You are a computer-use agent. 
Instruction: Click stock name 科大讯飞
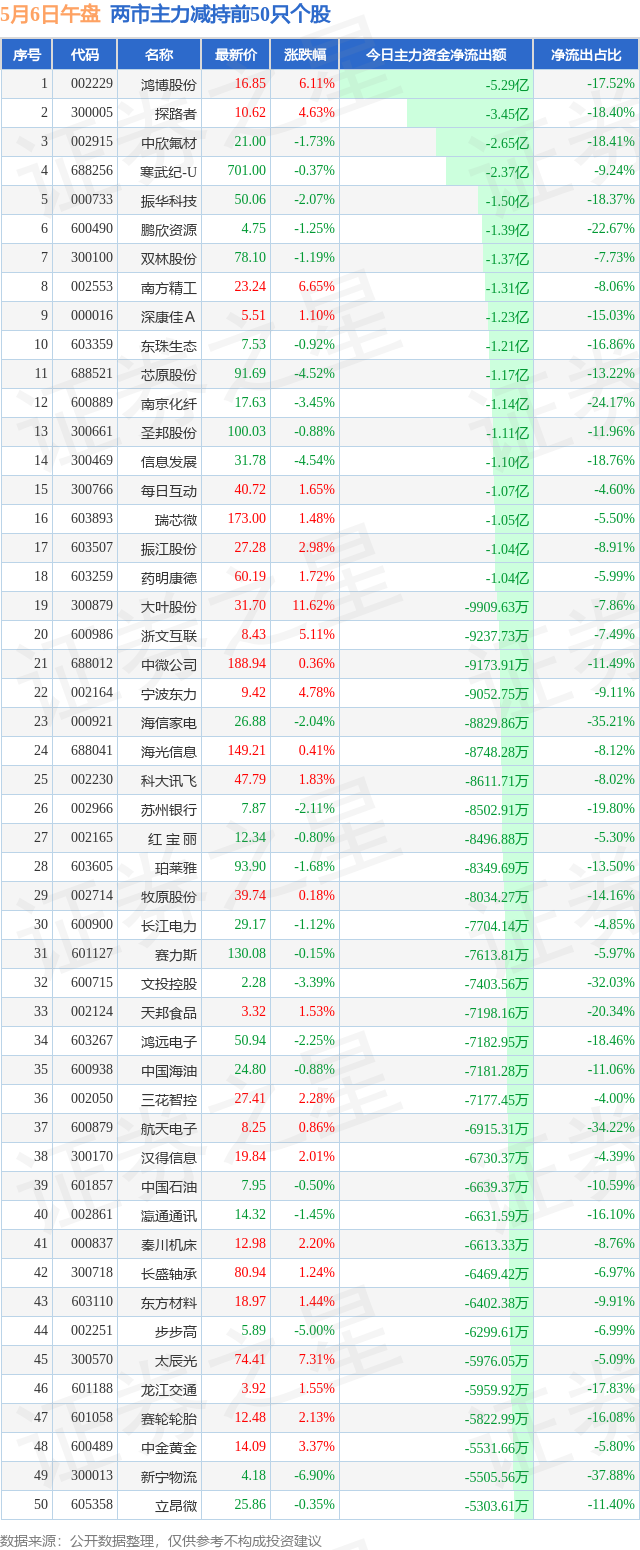point(169,780)
